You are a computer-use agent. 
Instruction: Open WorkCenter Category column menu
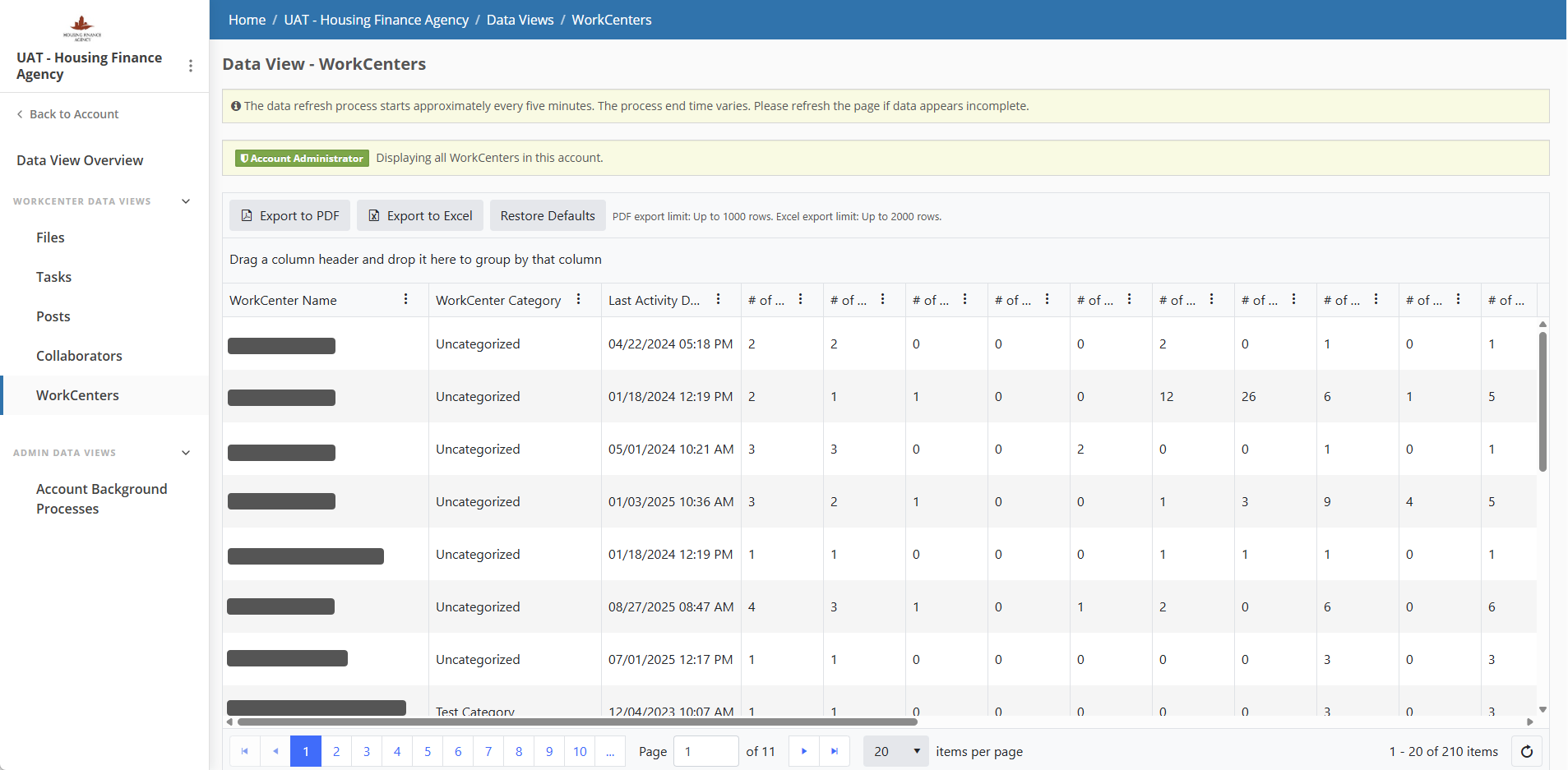tap(579, 299)
